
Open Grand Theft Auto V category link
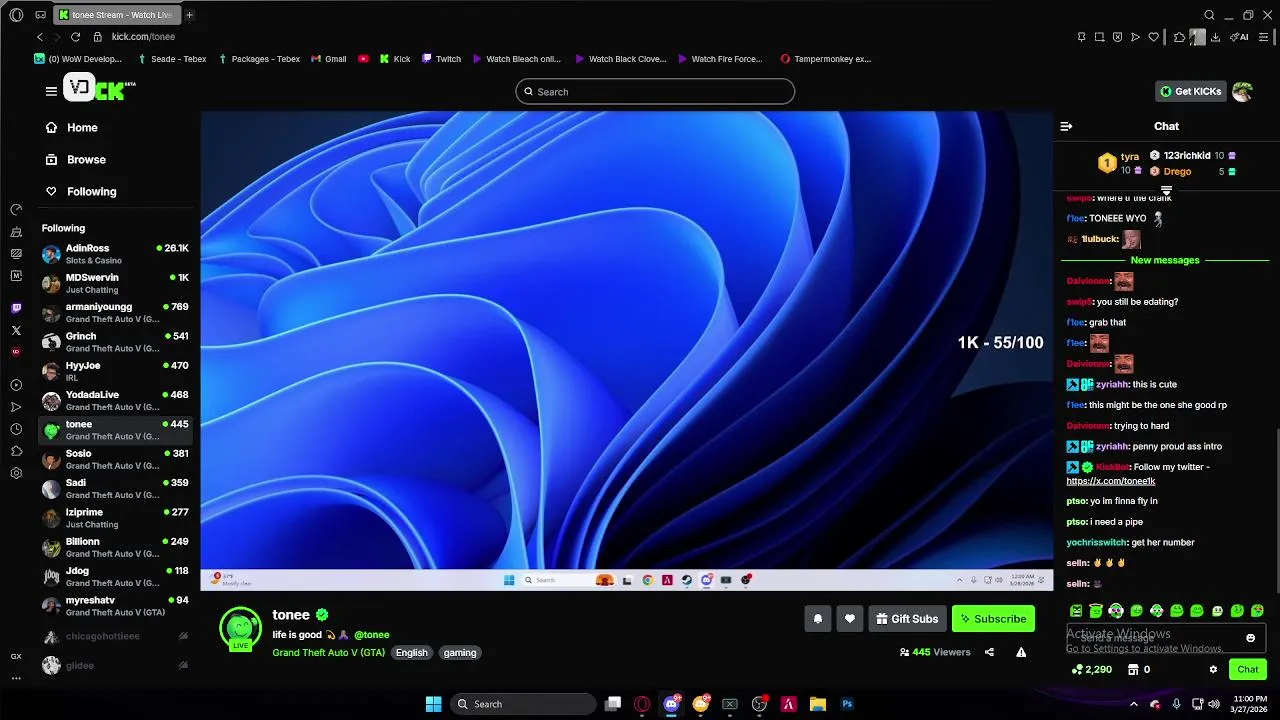pos(328,653)
